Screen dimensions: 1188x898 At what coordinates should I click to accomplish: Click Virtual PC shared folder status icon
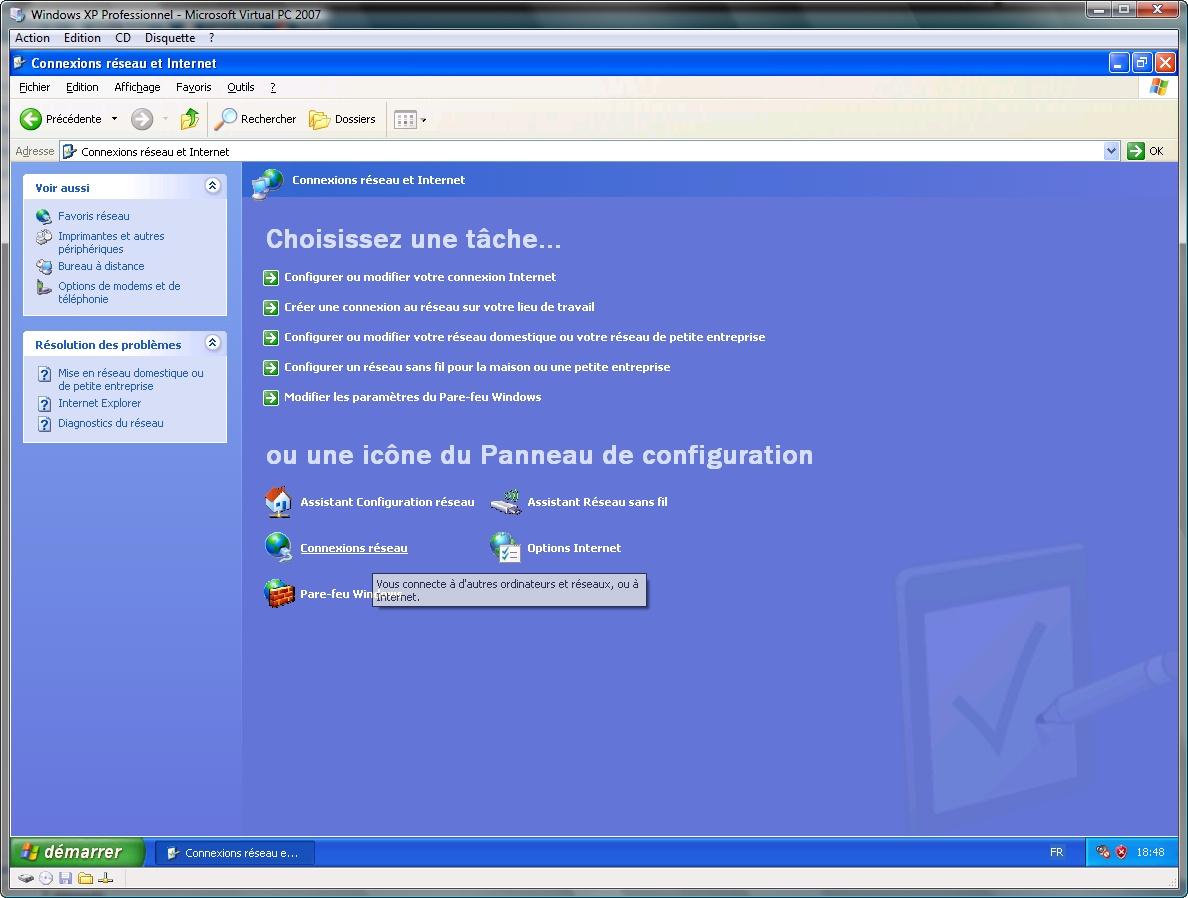pyautogui.click(x=86, y=878)
